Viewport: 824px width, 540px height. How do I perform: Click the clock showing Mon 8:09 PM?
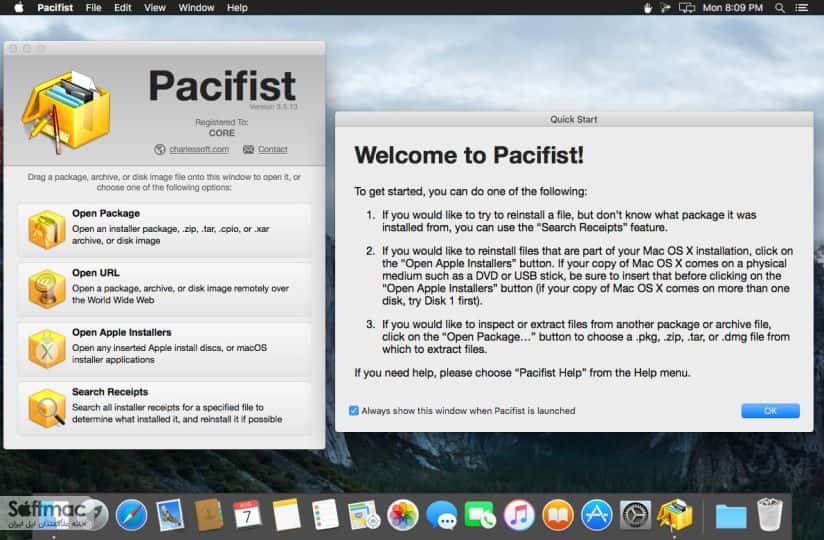[x=733, y=8]
